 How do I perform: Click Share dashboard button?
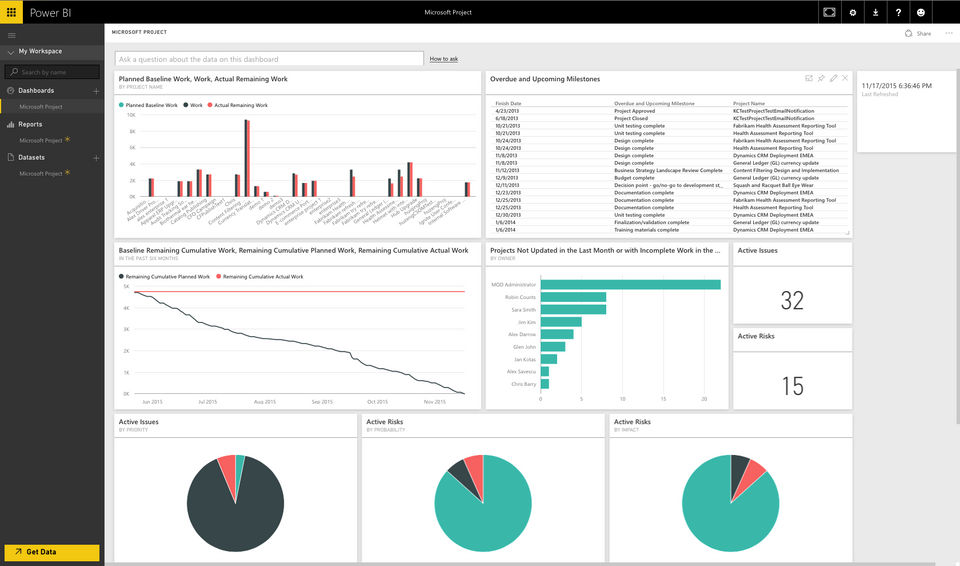click(x=918, y=34)
